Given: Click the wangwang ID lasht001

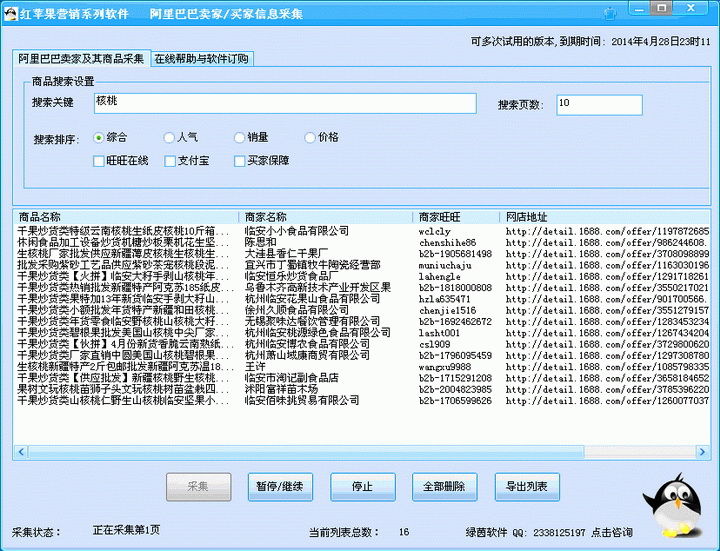Looking at the screenshot, I should [439, 333].
